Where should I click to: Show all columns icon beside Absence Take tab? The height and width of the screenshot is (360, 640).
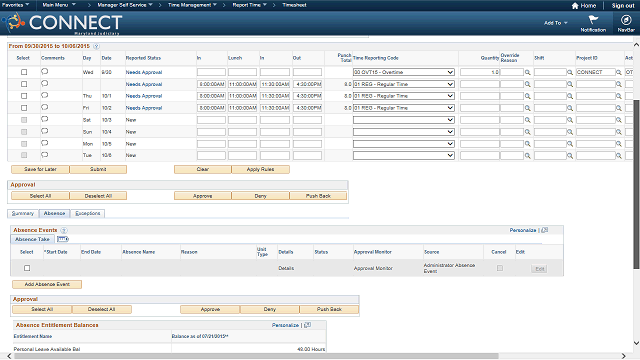pyautogui.click(x=62, y=239)
